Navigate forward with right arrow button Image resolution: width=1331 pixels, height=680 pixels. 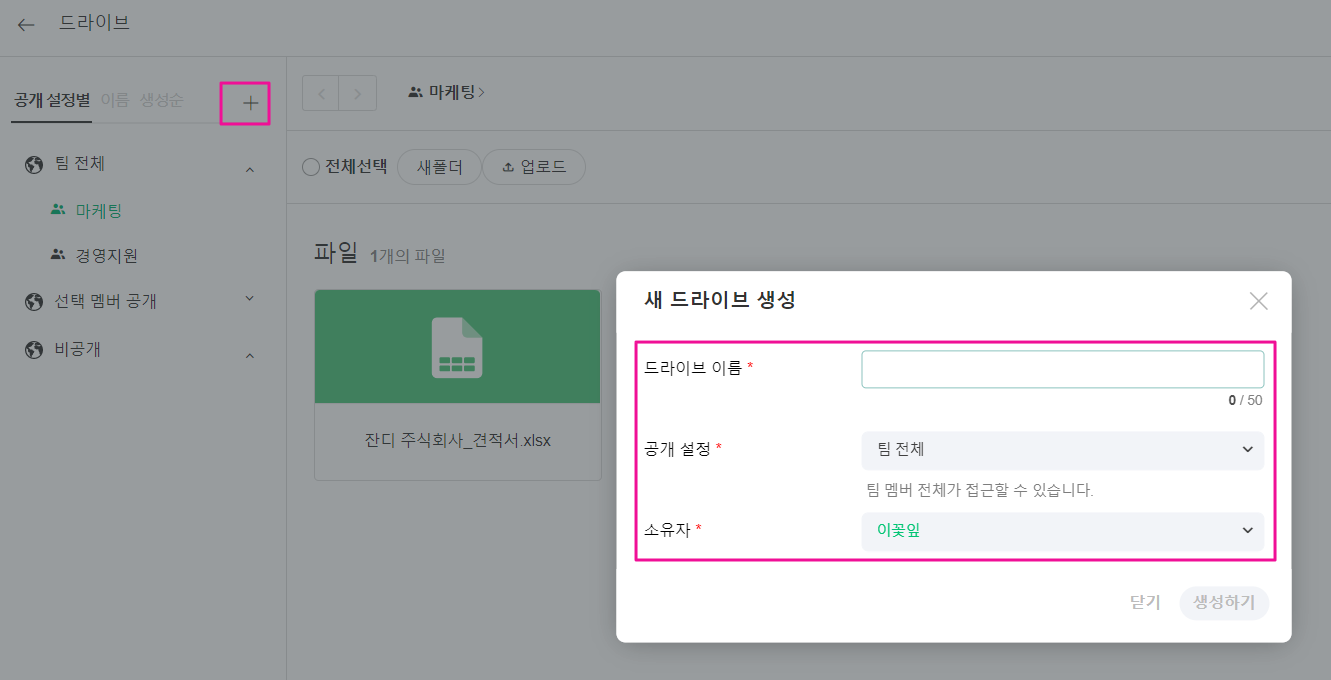click(x=358, y=93)
